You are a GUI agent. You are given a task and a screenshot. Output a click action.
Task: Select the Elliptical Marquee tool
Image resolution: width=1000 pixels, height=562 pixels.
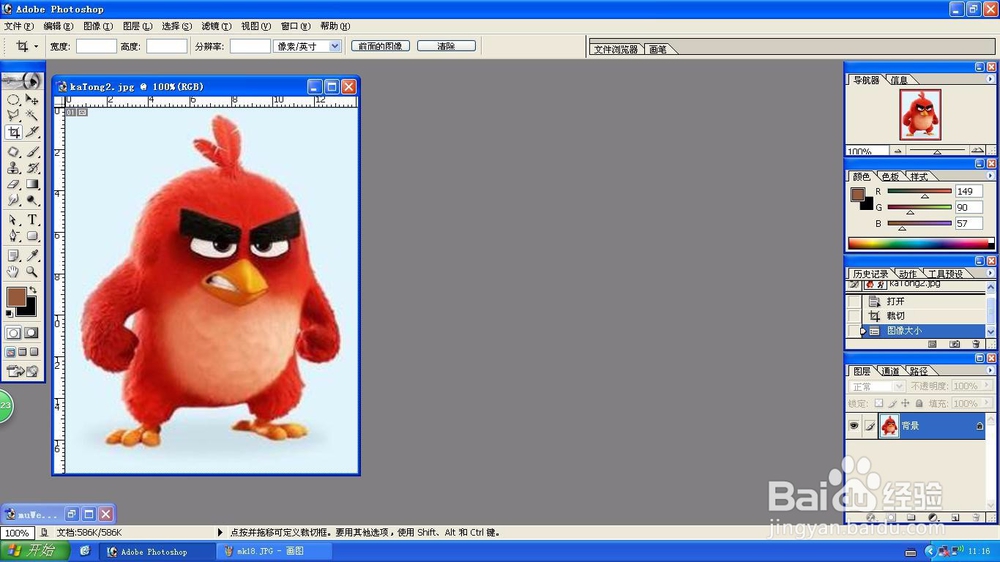[x=13, y=100]
